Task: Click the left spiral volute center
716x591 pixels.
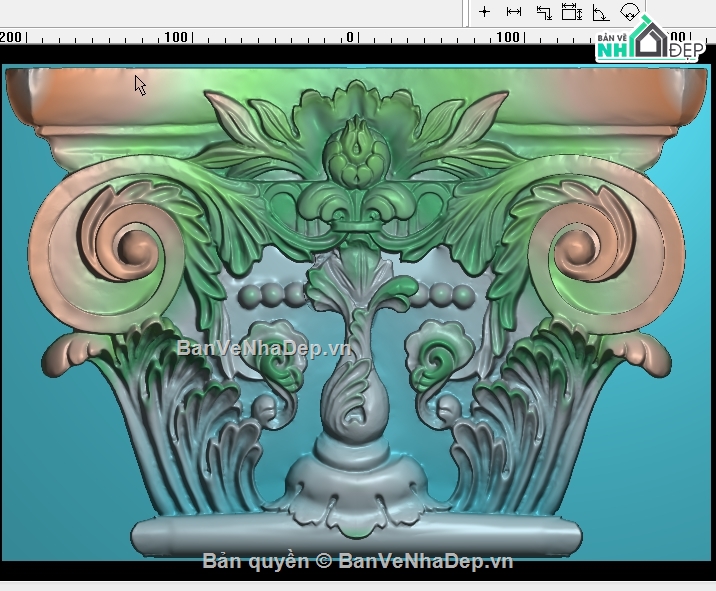Action: coord(134,249)
